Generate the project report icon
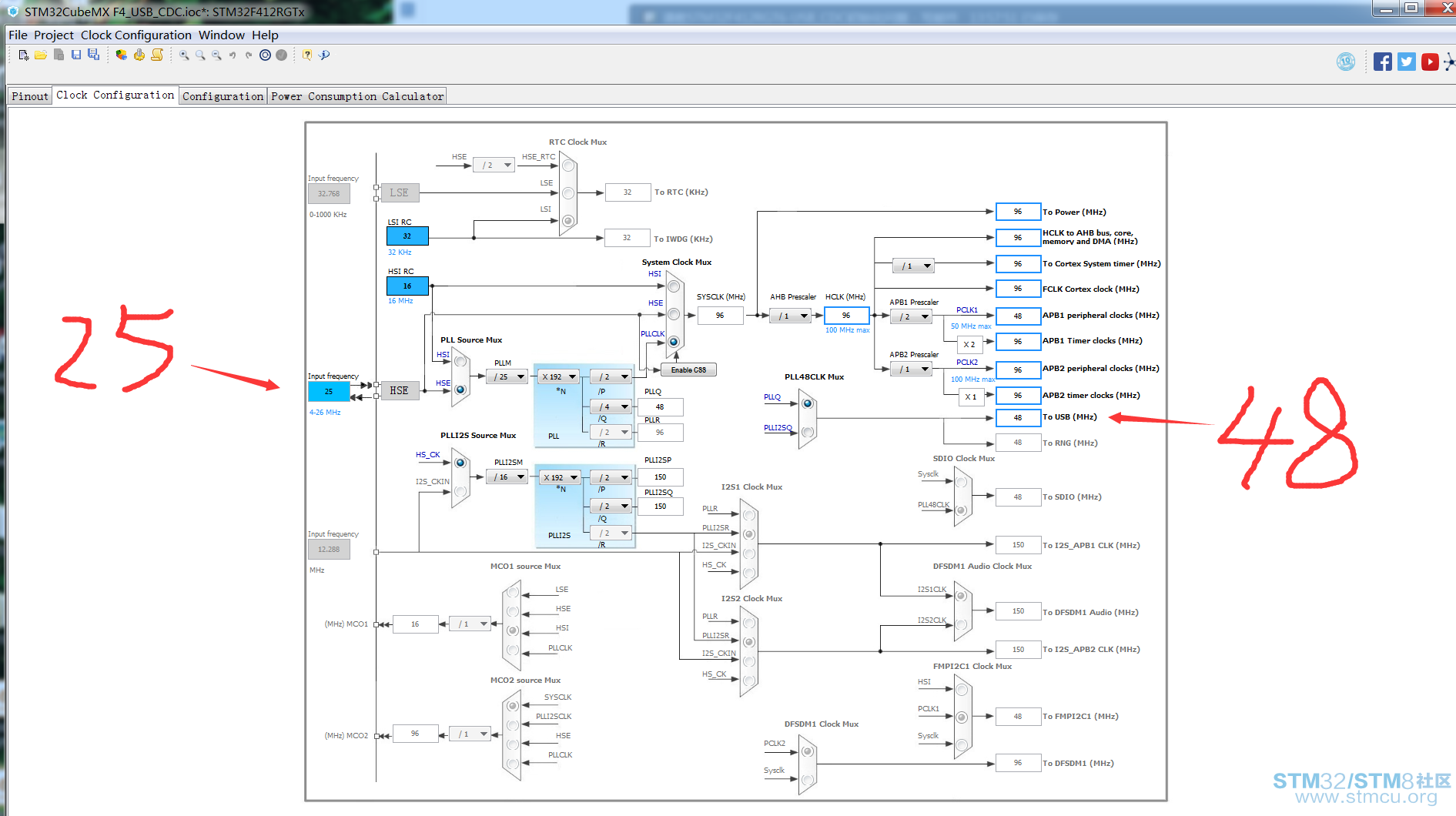 [x=122, y=55]
